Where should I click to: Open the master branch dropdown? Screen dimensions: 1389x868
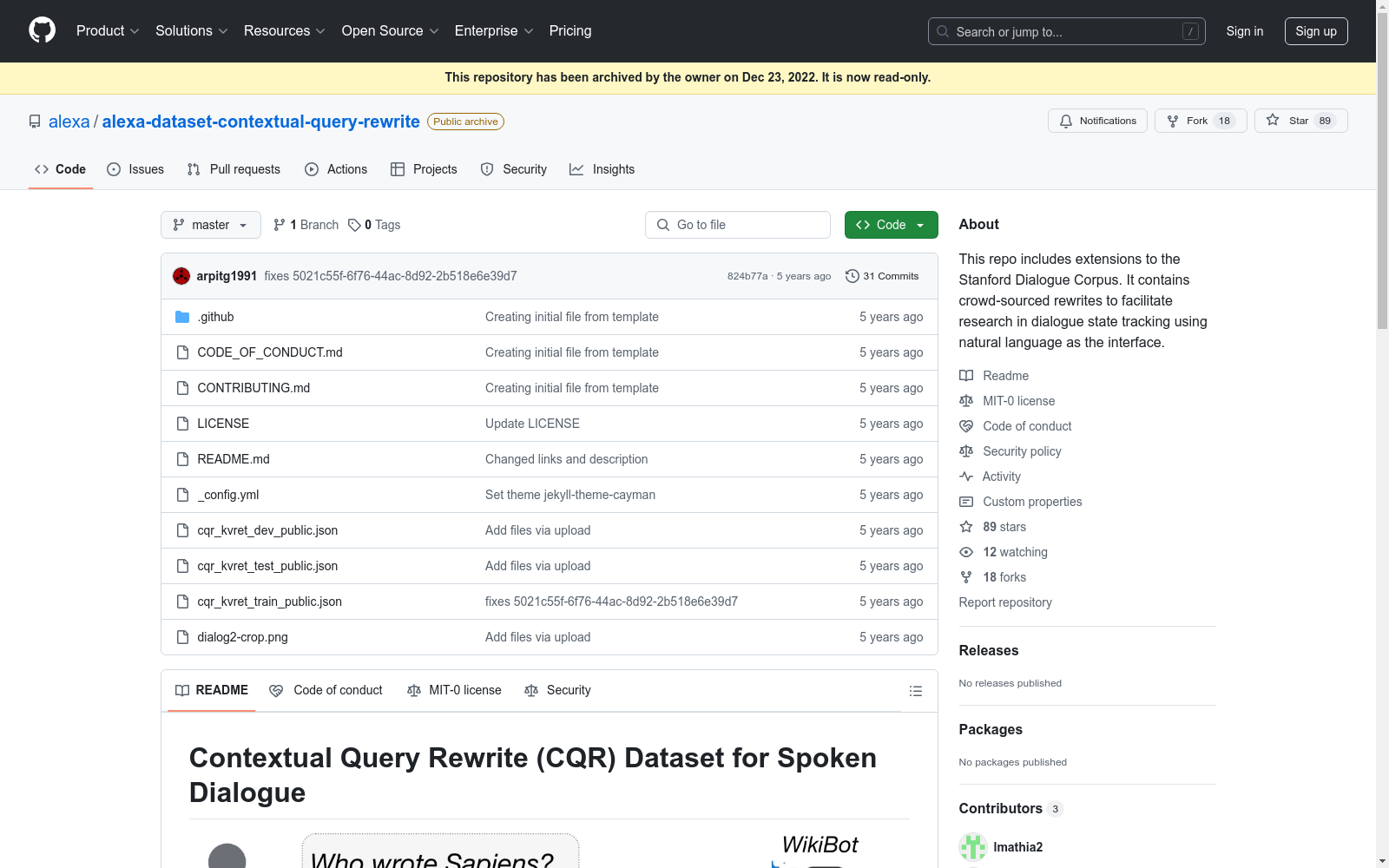(211, 225)
